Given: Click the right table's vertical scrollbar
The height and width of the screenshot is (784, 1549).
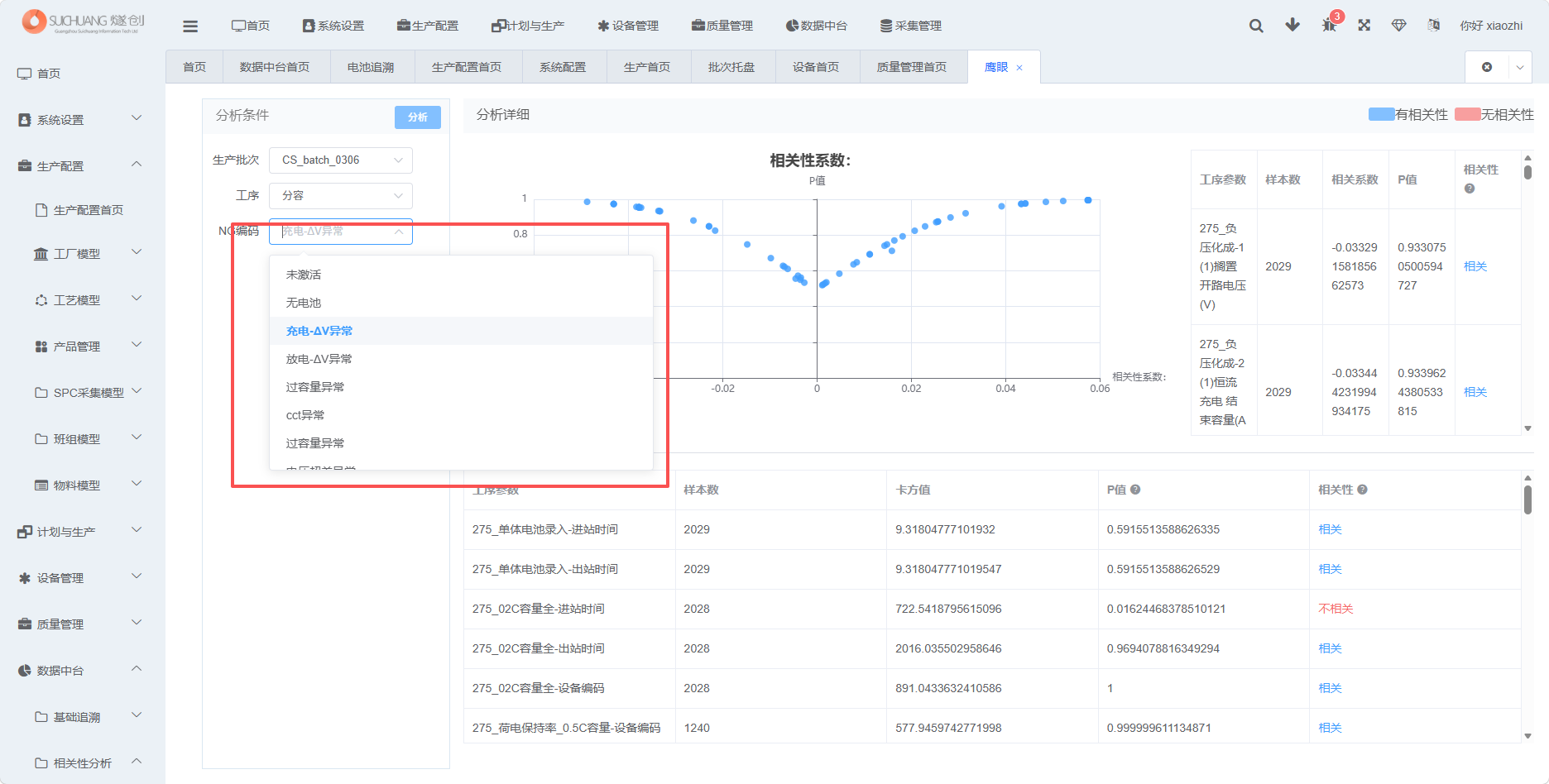Looking at the screenshot, I should click(x=1527, y=174).
